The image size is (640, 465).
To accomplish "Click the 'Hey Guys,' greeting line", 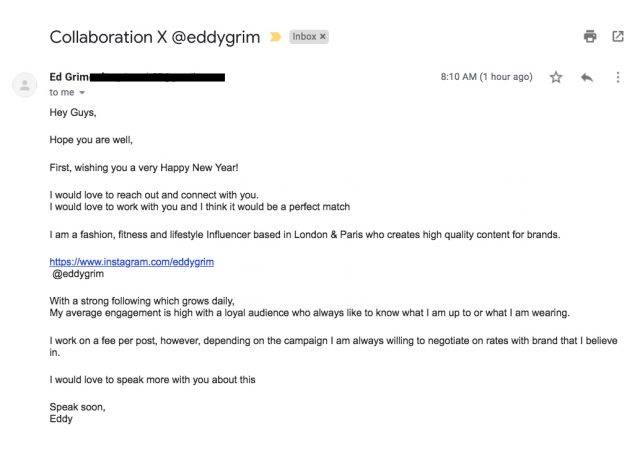I will 73,113.
